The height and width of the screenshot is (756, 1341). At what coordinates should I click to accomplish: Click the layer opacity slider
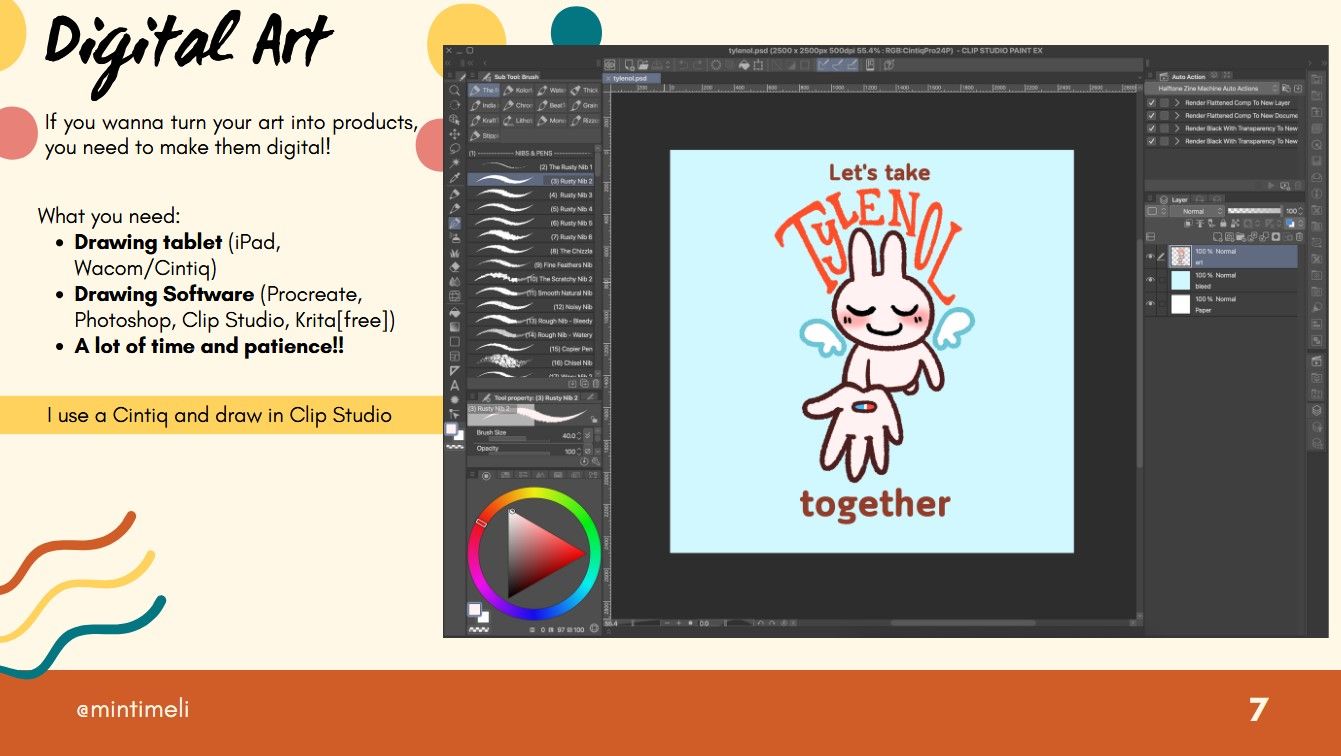pyautogui.click(x=1253, y=211)
